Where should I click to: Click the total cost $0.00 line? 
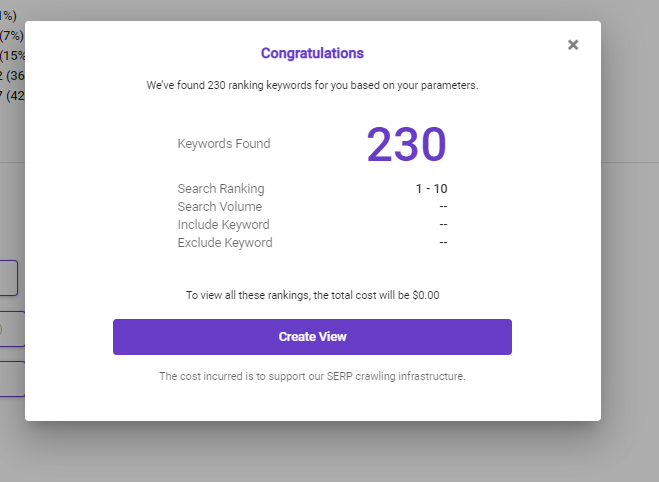[x=312, y=295]
